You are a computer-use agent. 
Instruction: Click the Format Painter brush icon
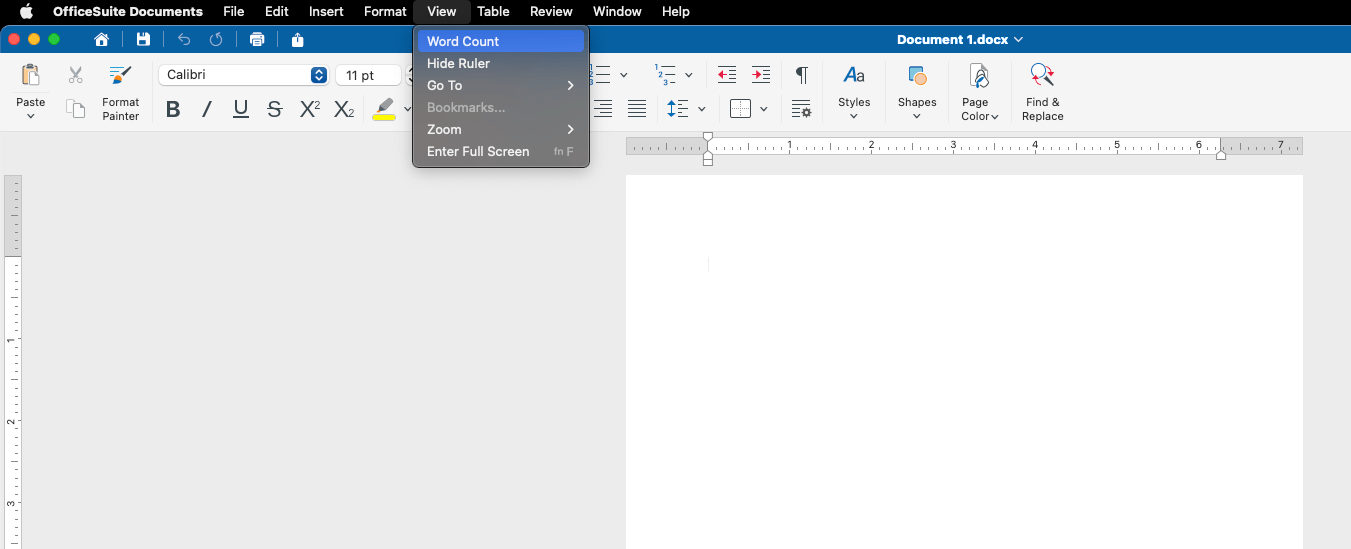(x=120, y=76)
